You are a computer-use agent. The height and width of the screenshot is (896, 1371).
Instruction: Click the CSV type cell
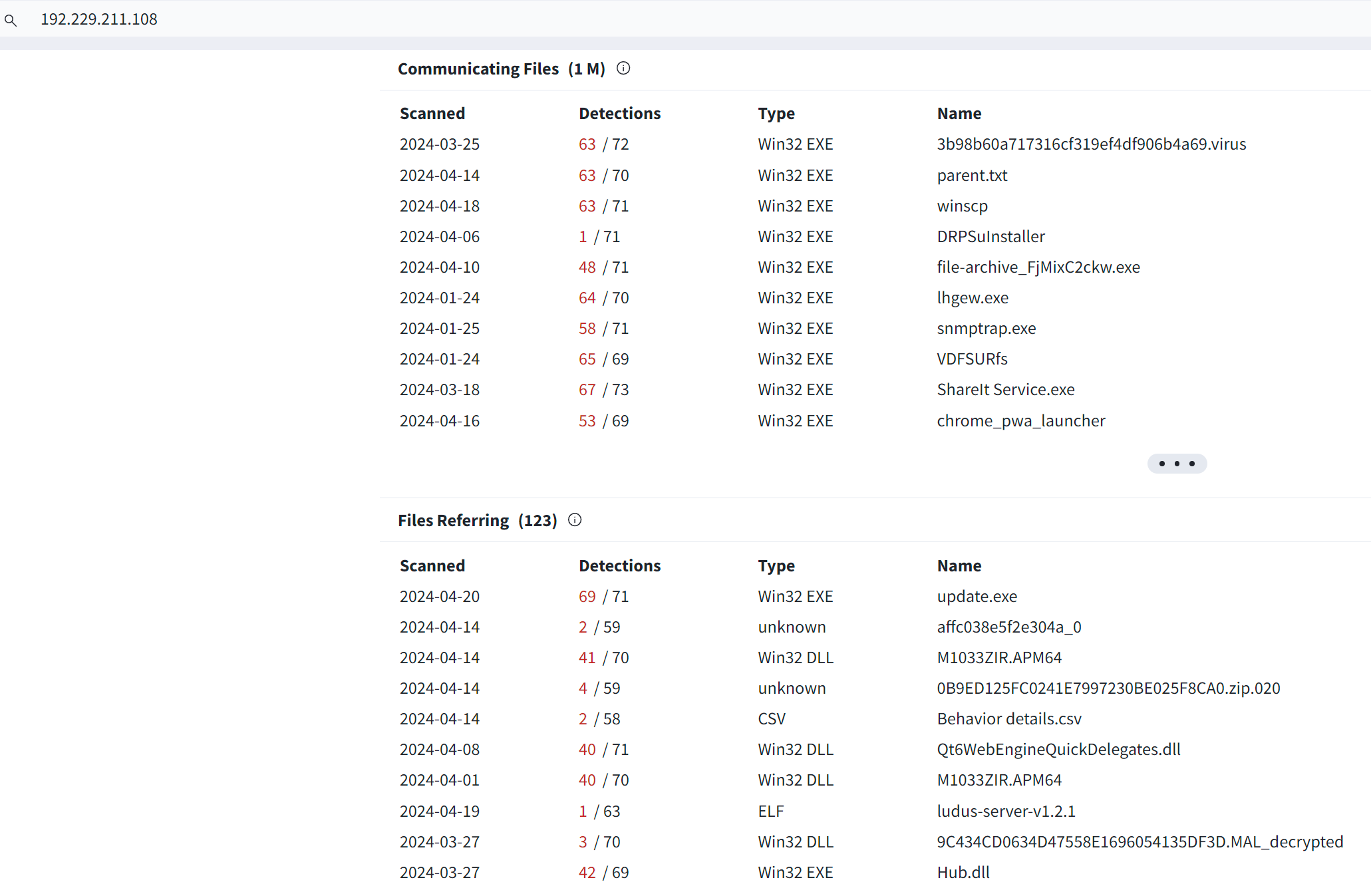tap(772, 719)
